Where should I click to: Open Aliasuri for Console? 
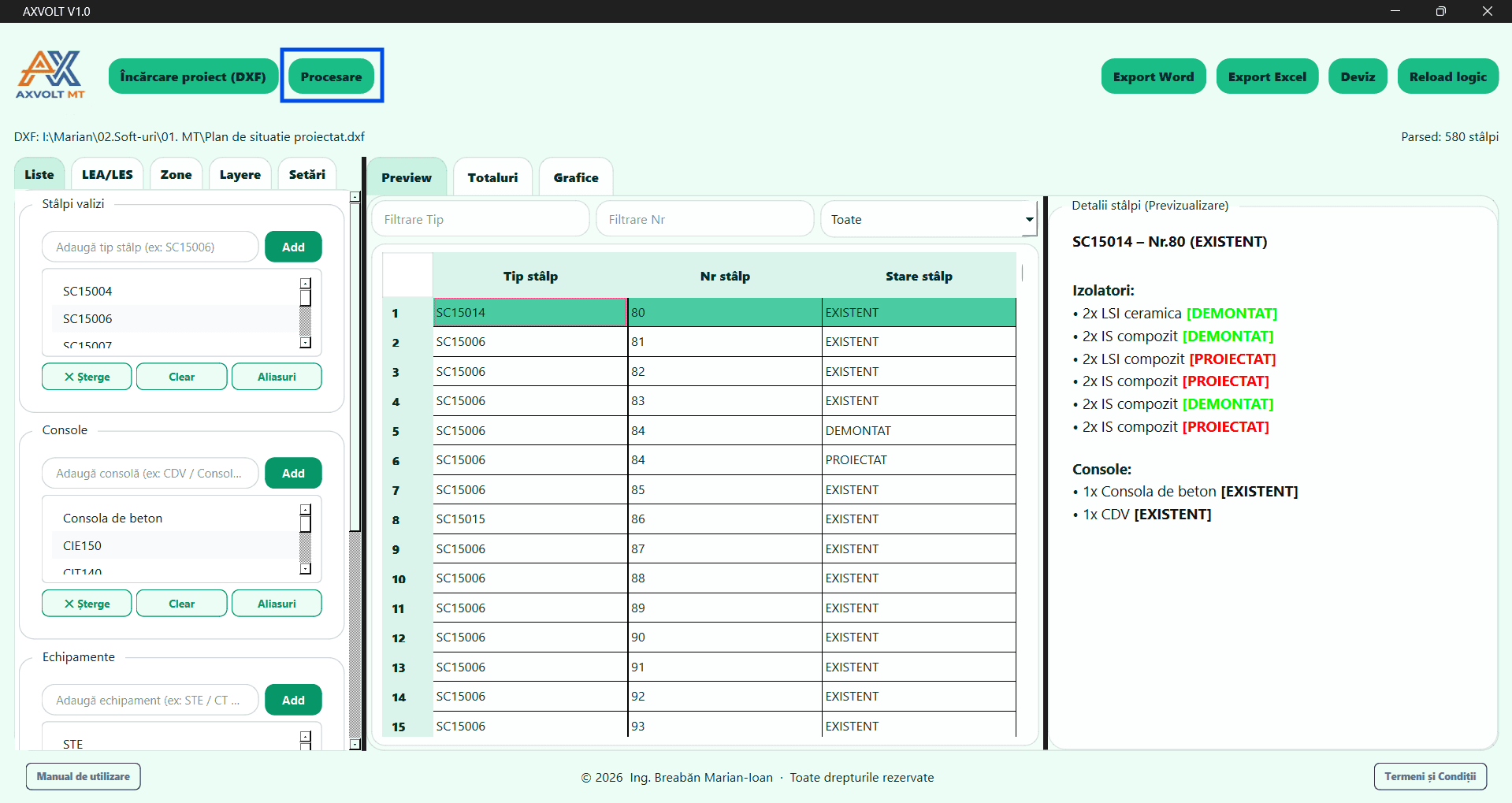(277, 604)
